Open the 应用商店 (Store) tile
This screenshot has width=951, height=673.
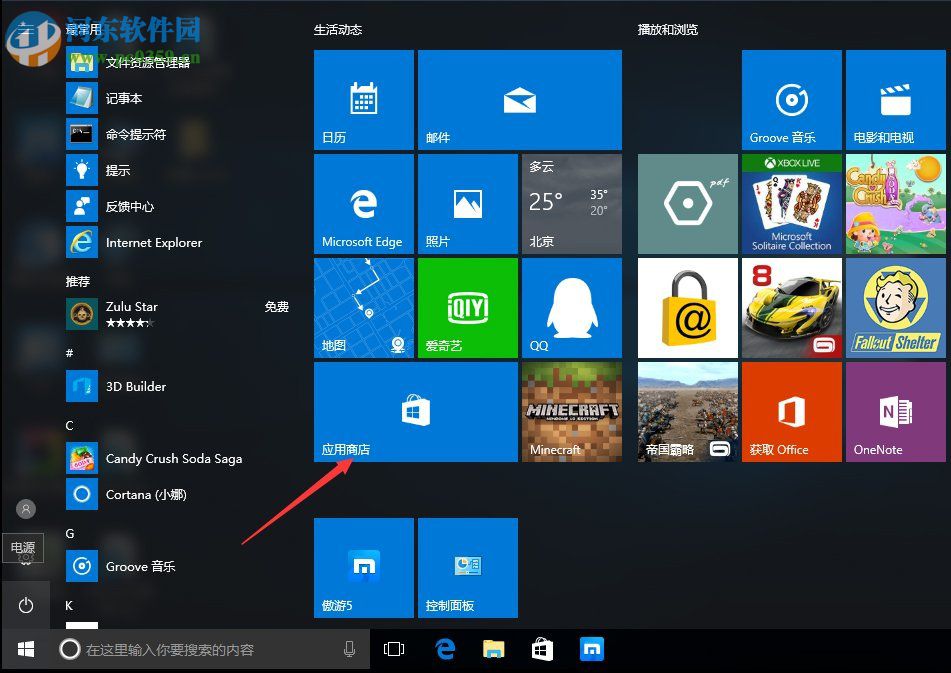[414, 411]
